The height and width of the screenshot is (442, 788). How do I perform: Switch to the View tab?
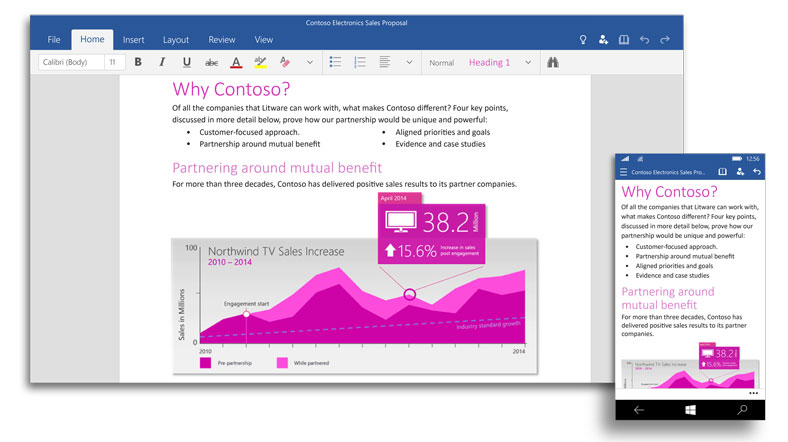(263, 40)
